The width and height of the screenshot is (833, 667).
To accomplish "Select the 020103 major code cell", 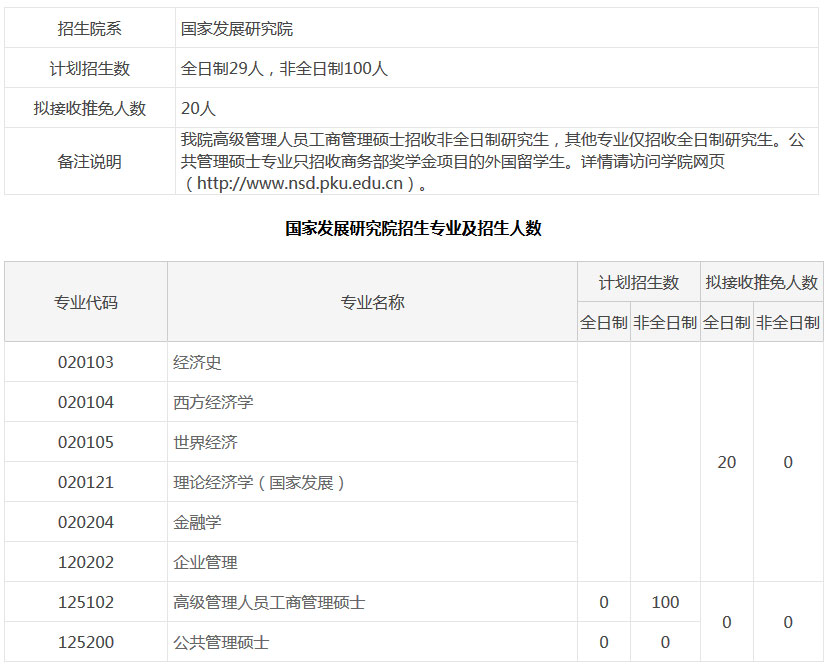I will click(86, 362).
